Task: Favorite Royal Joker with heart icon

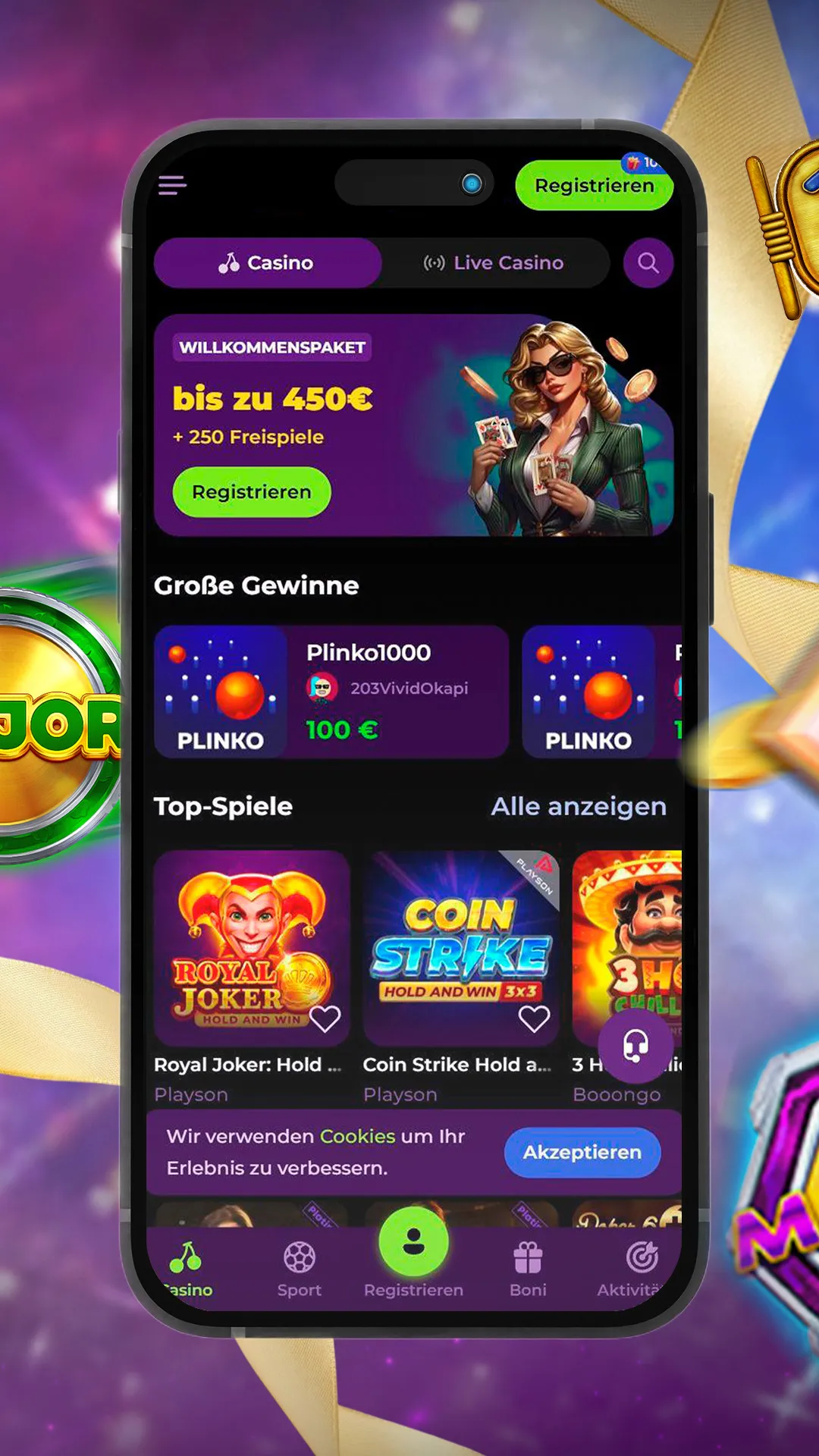Action: (325, 1018)
